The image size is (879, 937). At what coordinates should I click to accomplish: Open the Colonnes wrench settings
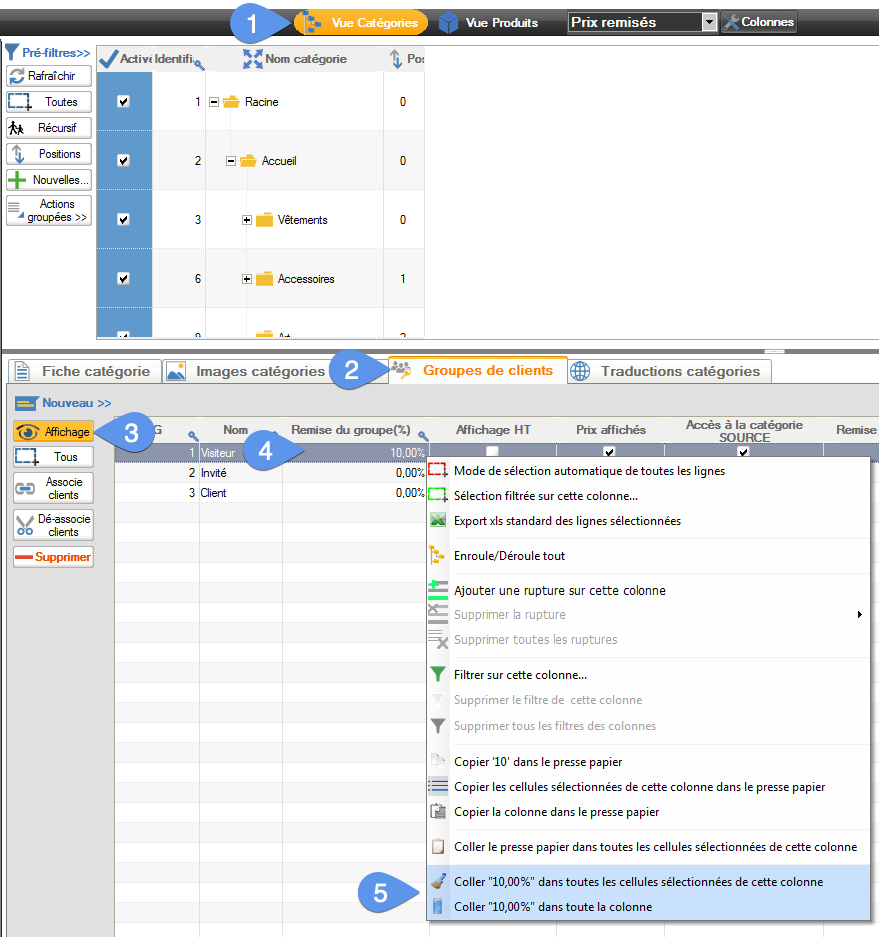click(x=759, y=22)
